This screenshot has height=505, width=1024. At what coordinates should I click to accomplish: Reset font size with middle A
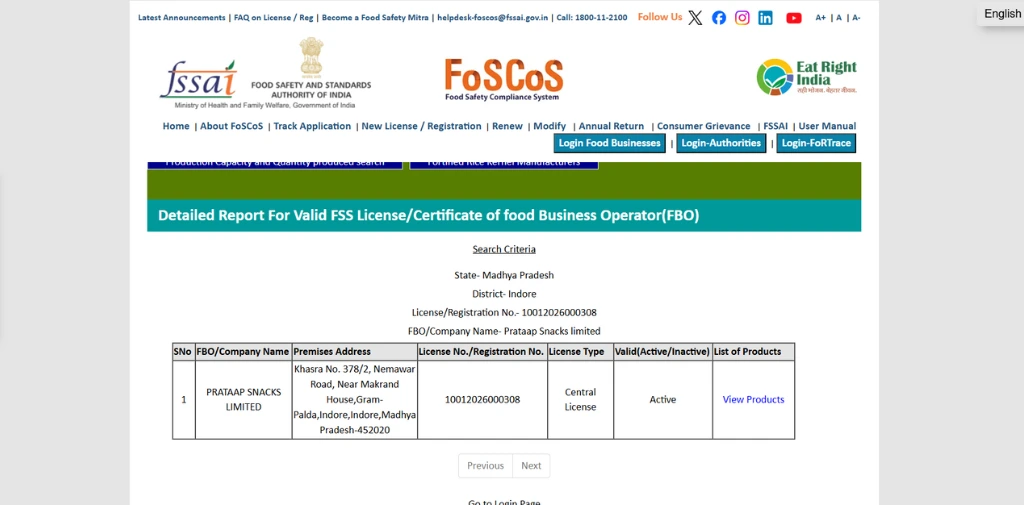tap(839, 18)
